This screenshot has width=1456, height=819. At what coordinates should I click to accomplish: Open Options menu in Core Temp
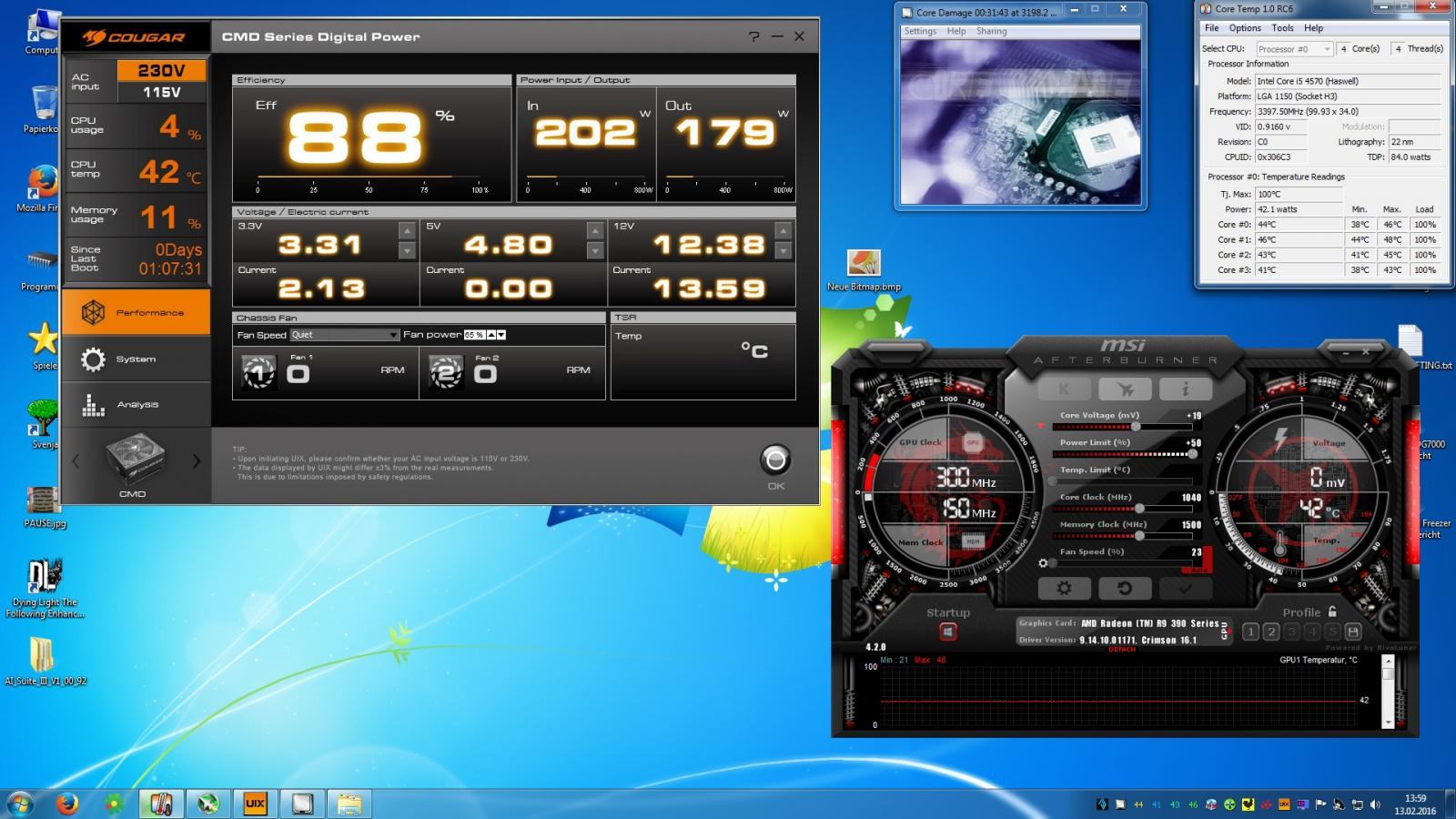[1245, 28]
